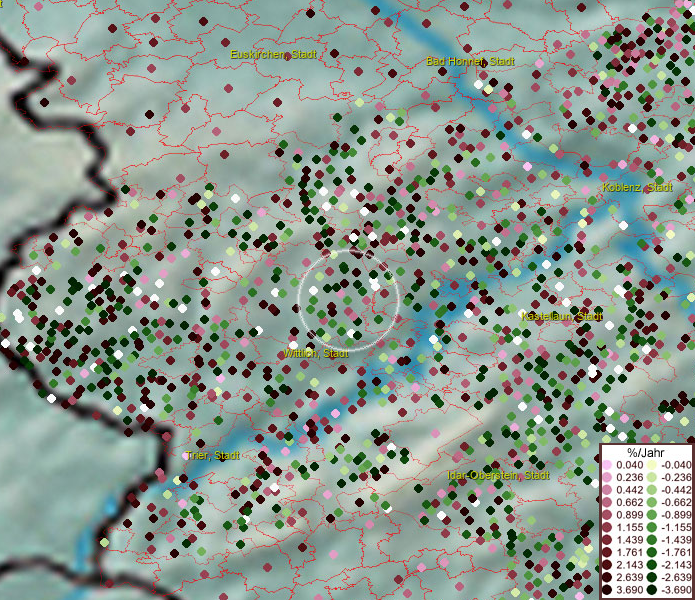Click the 0.442 pink legend swatch
Viewport: 695px width, 600px height.
click(607, 489)
